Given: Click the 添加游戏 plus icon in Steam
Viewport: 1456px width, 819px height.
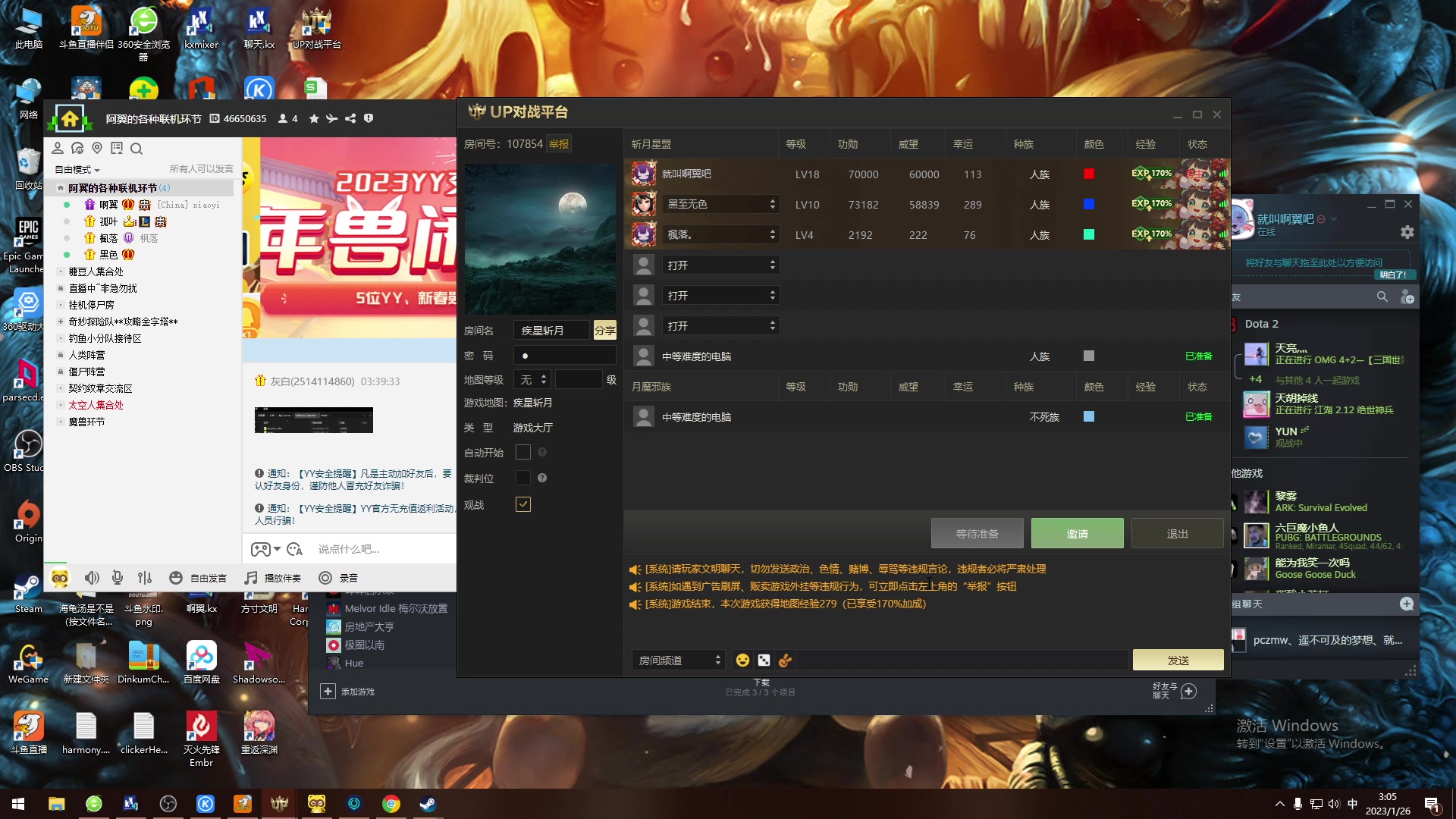Looking at the screenshot, I should click(328, 691).
